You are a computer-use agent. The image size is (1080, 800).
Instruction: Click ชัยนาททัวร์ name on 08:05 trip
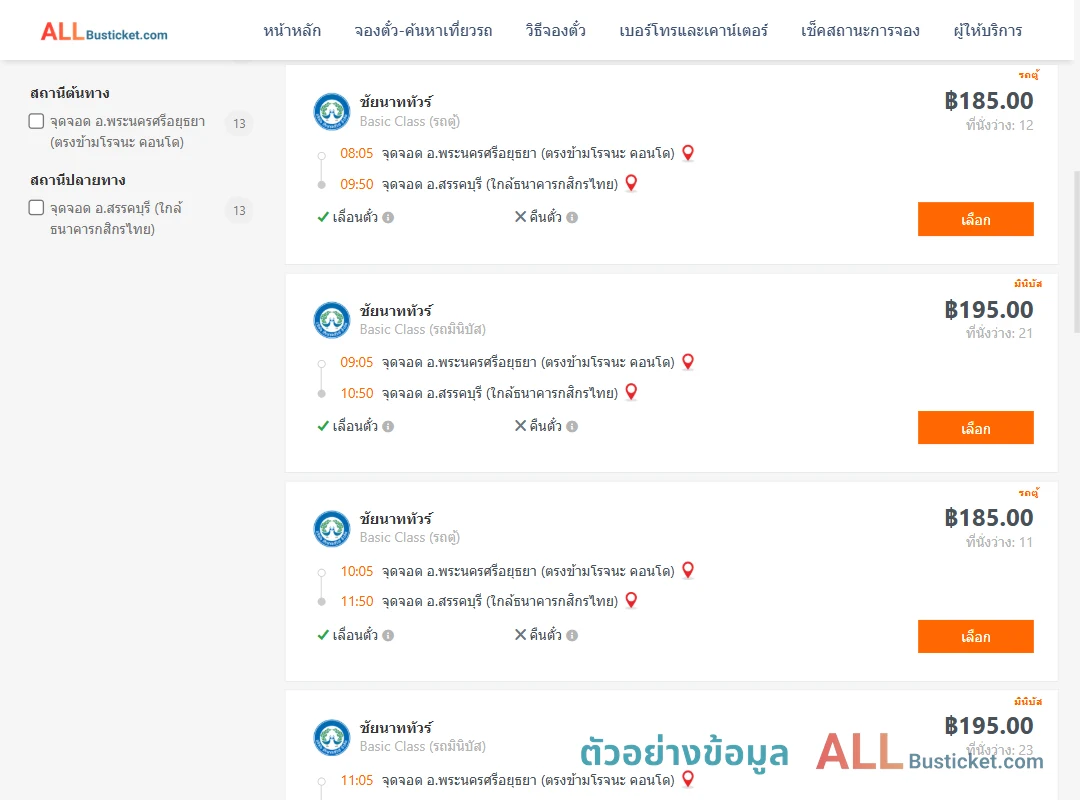[x=396, y=102]
